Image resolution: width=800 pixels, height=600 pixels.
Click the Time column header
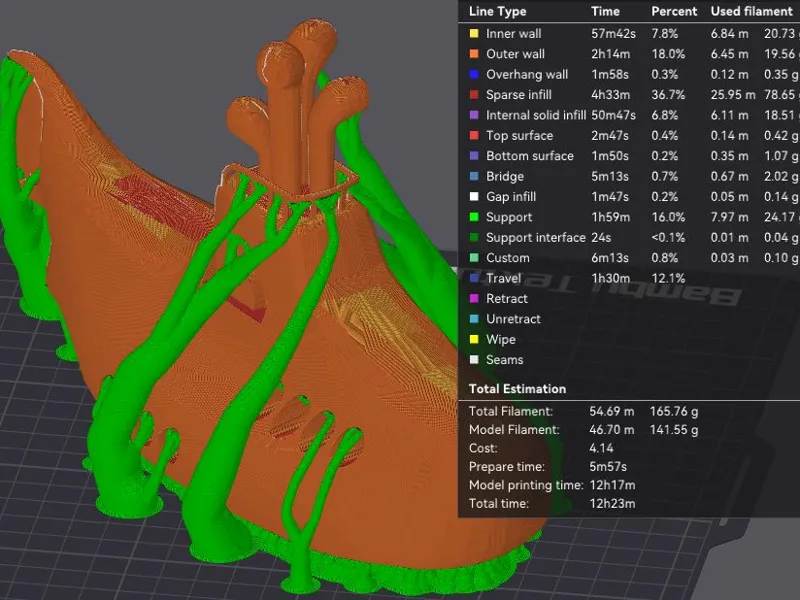point(605,11)
